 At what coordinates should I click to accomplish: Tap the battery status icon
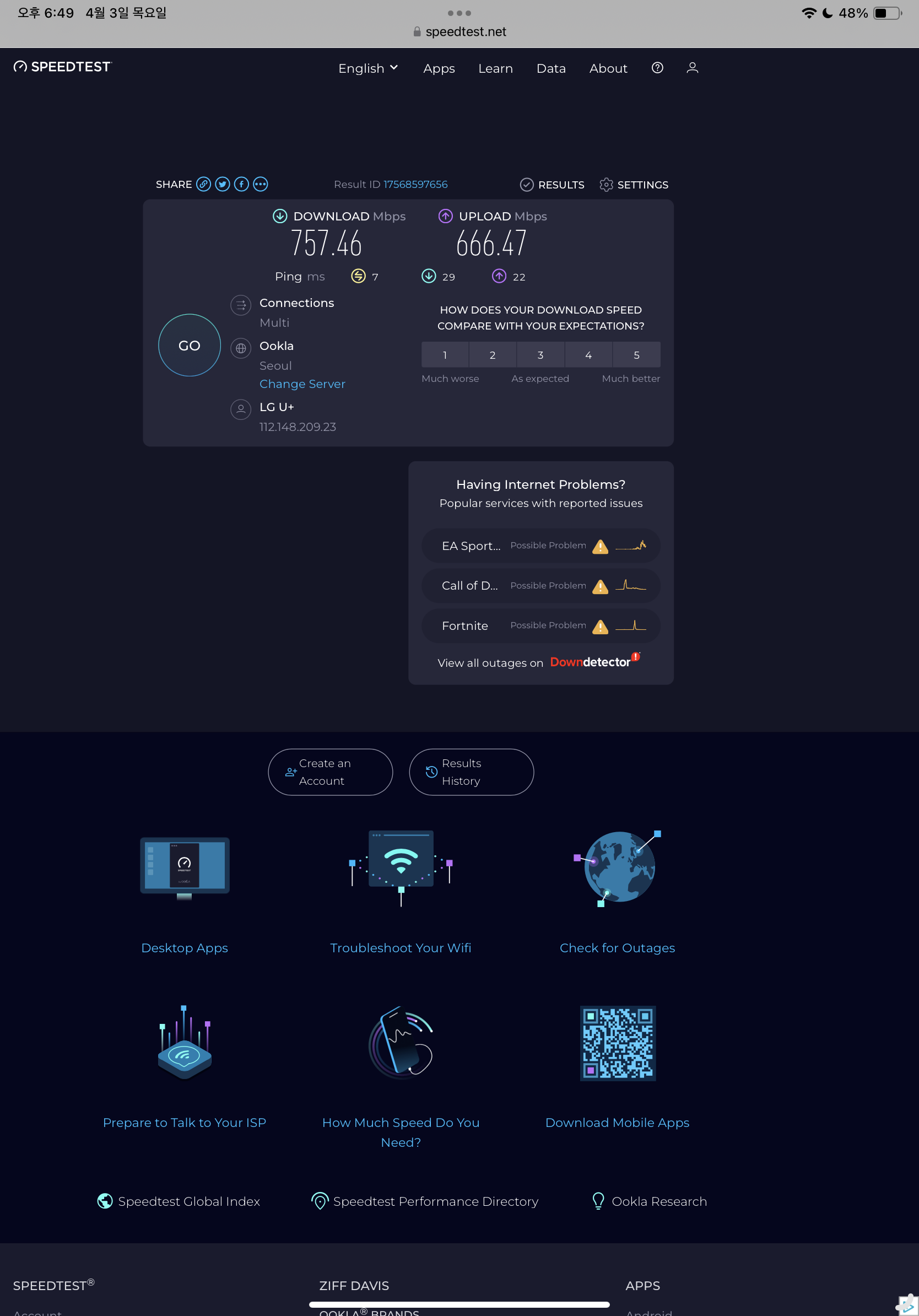click(x=888, y=13)
